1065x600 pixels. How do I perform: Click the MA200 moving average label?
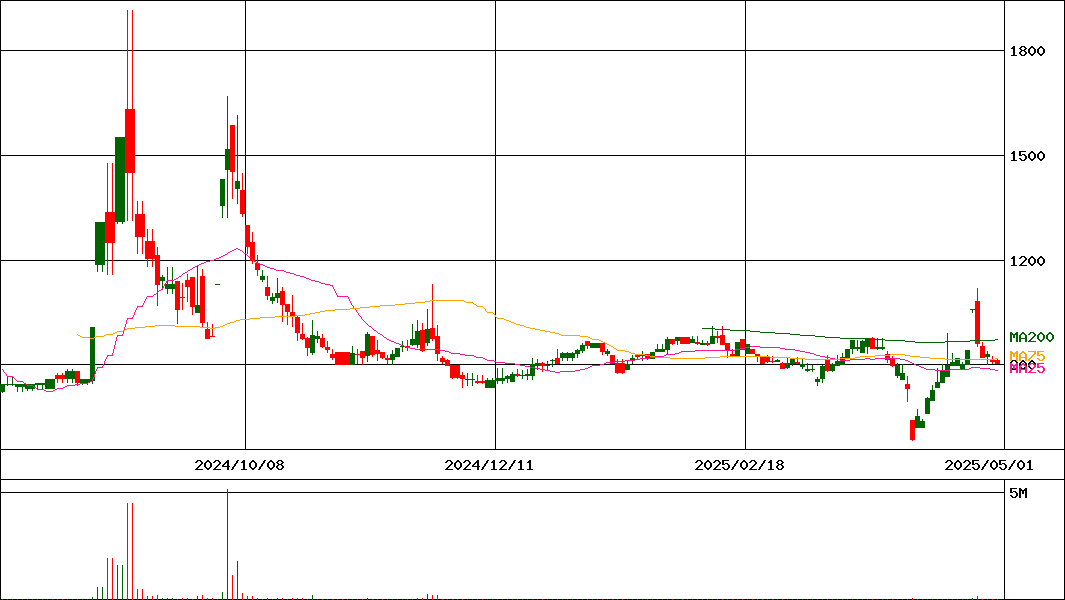(1032, 337)
